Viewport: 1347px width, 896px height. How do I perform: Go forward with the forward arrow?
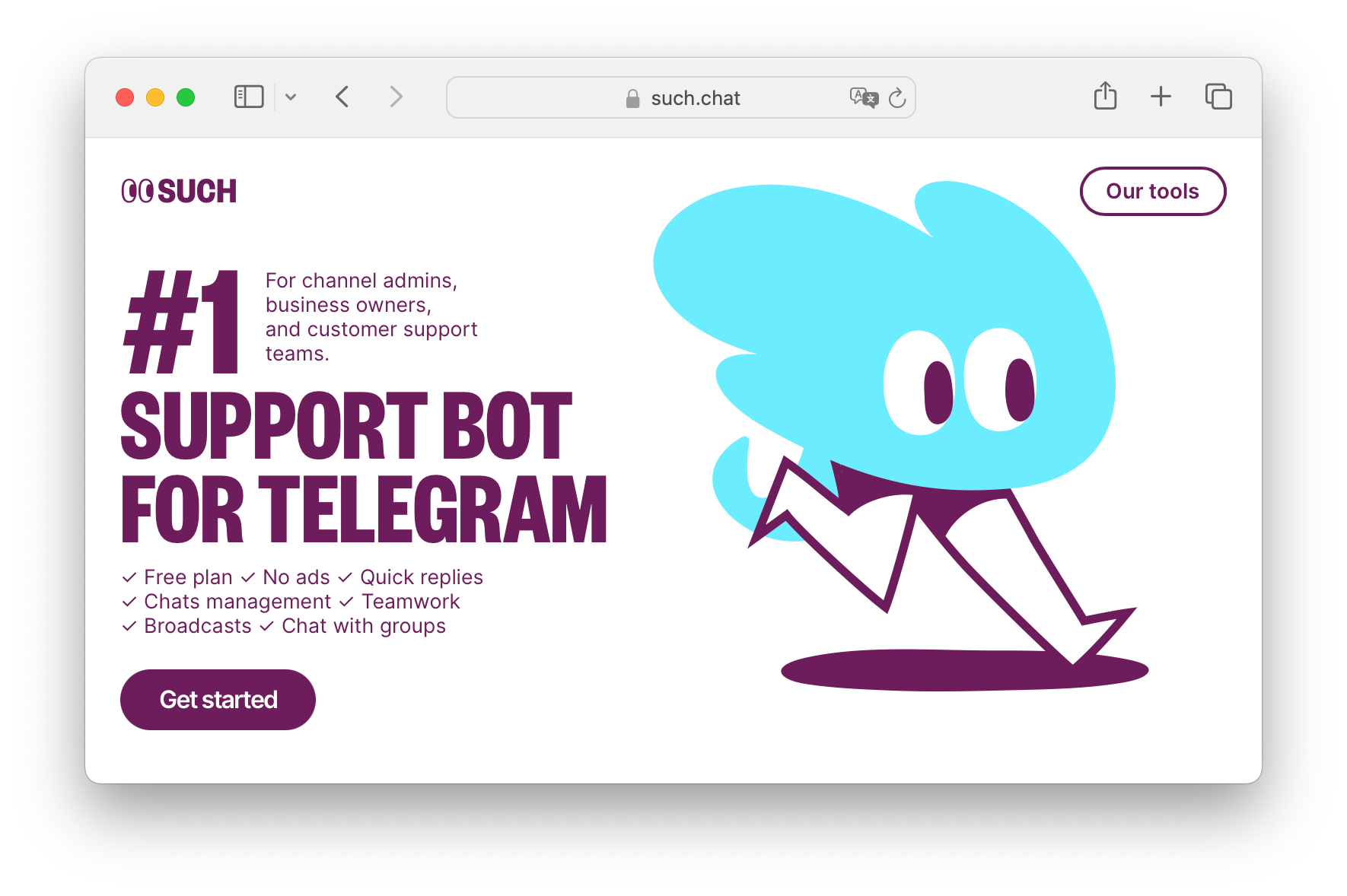tap(396, 97)
